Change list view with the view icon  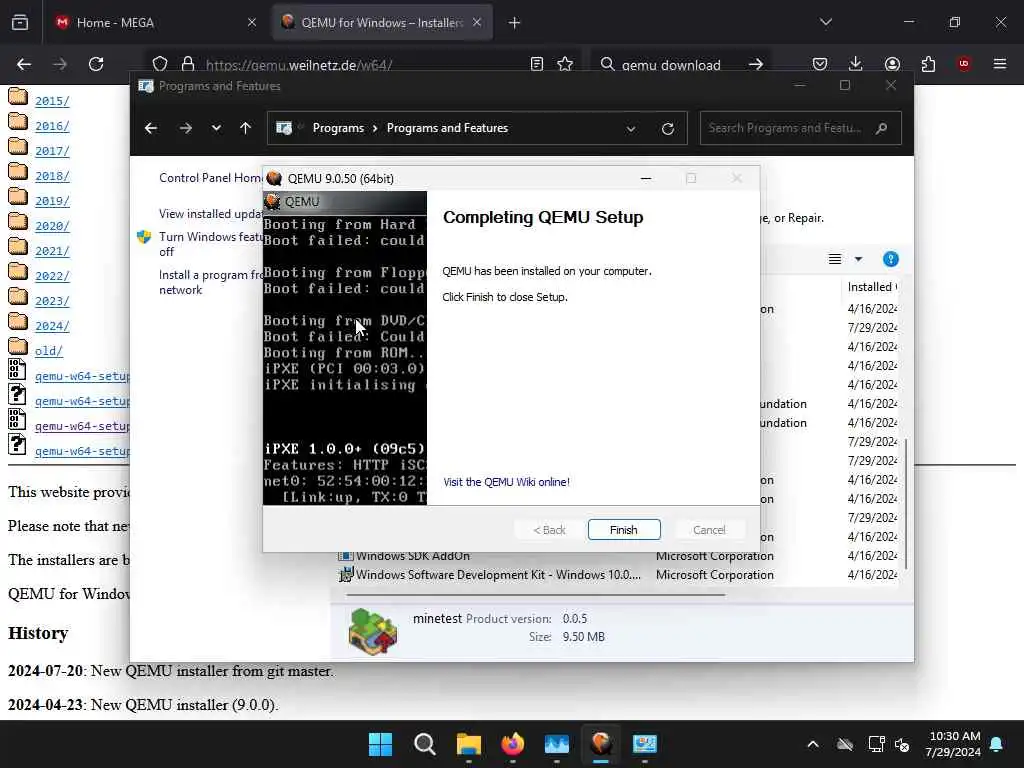click(835, 259)
